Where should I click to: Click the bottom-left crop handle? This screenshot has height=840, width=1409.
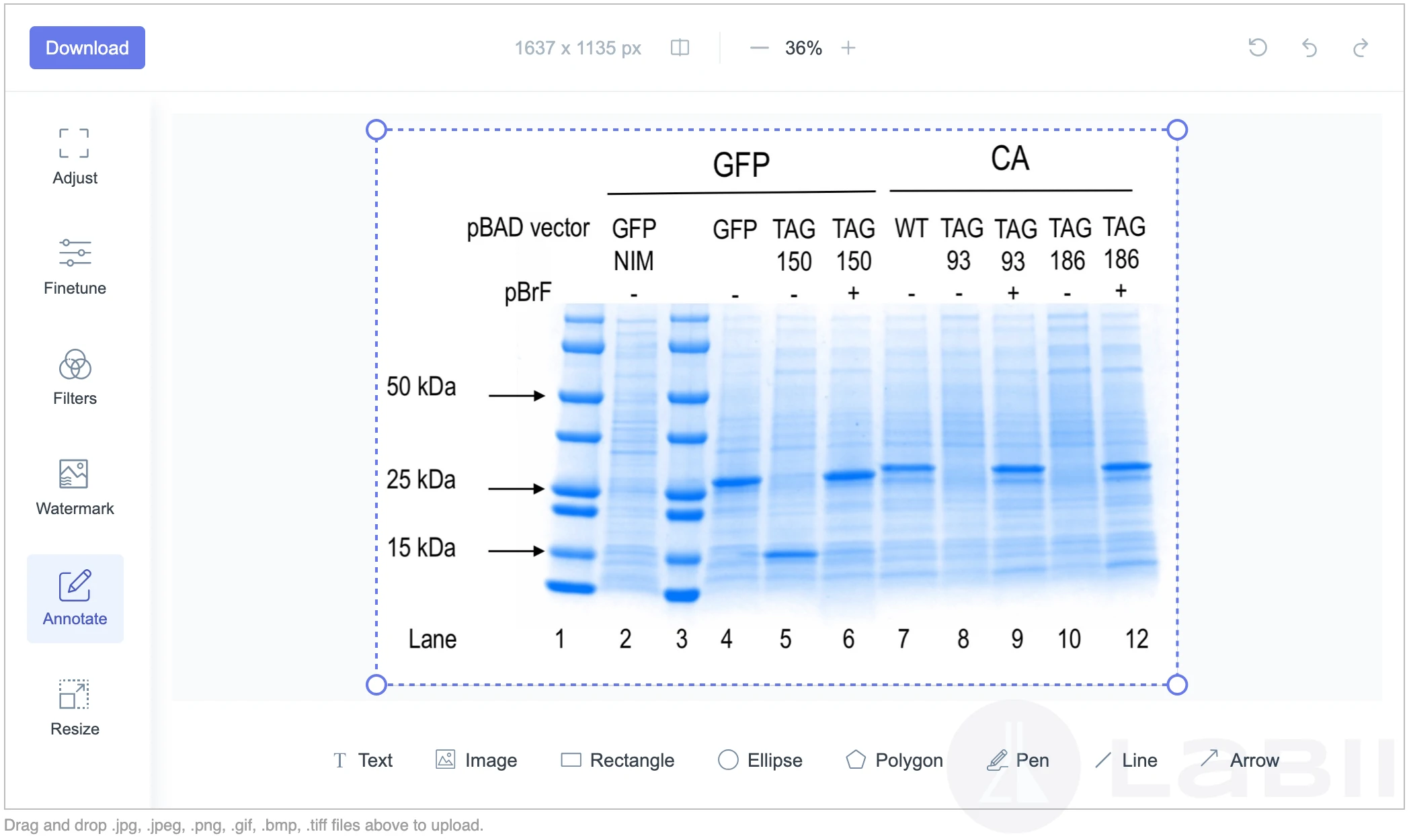(x=376, y=685)
